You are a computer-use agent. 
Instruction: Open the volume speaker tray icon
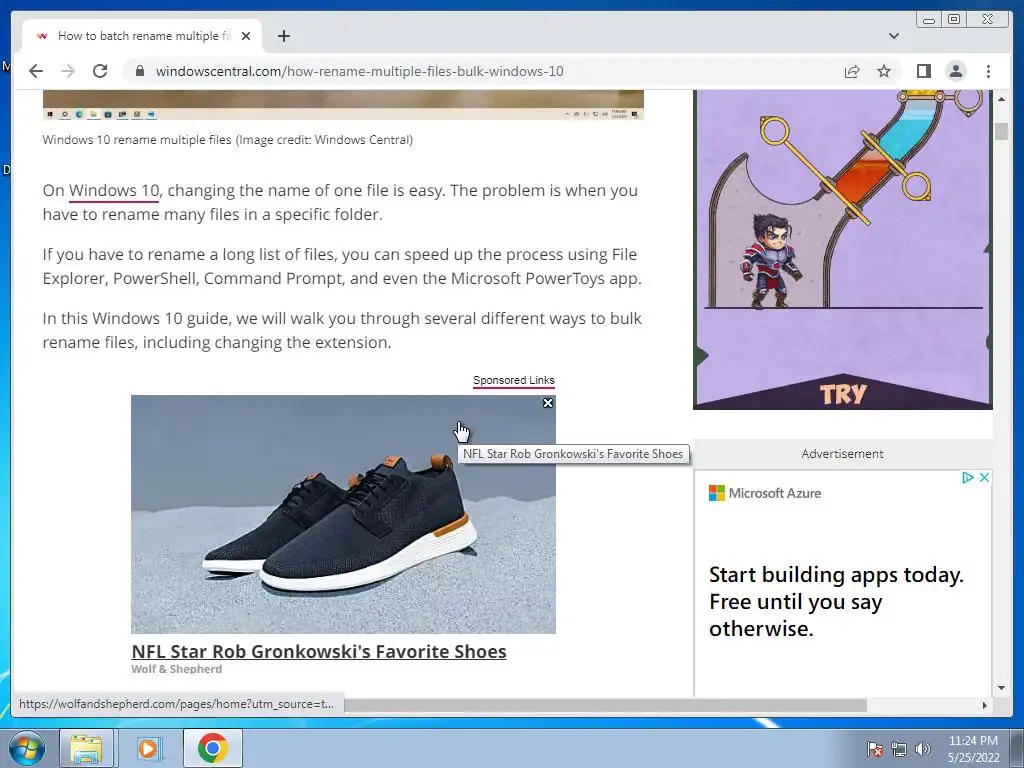point(923,749)
